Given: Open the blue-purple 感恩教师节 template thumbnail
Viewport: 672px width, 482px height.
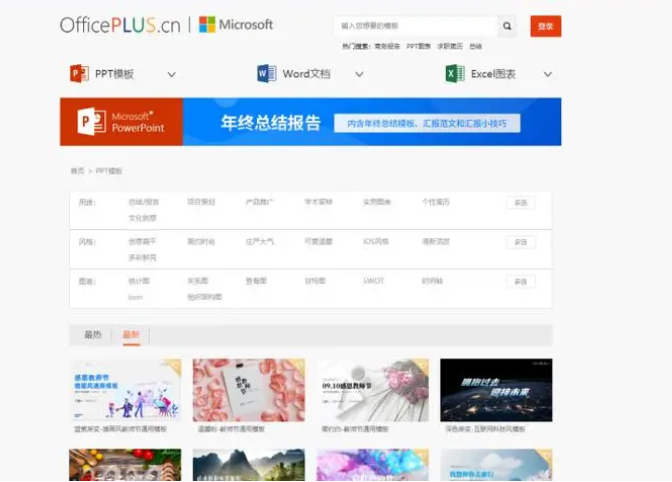Looking at the screenshot, I should coord(125,390).
